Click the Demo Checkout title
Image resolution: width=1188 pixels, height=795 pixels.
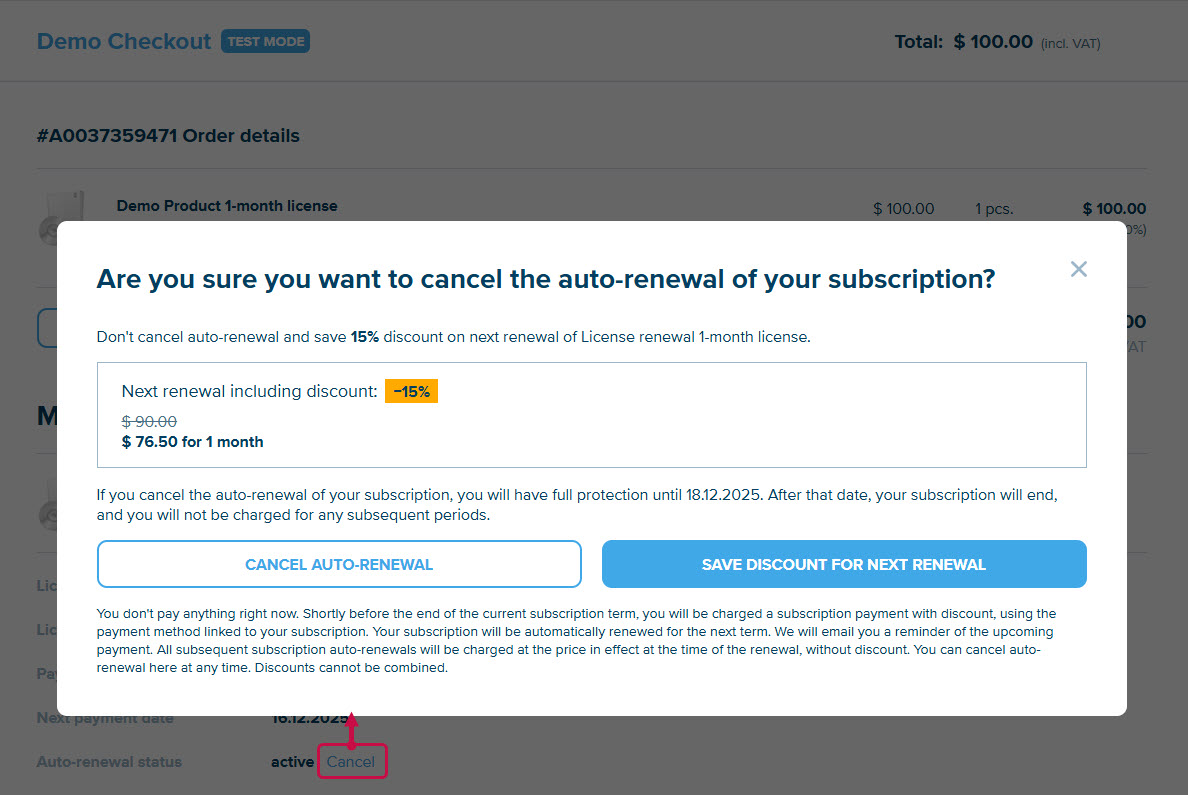[x=124, y=42]
